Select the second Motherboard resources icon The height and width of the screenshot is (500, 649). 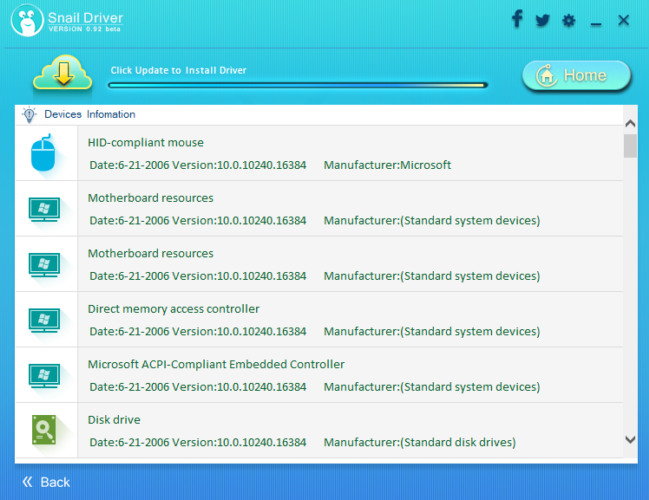click(x=44, y=264)
